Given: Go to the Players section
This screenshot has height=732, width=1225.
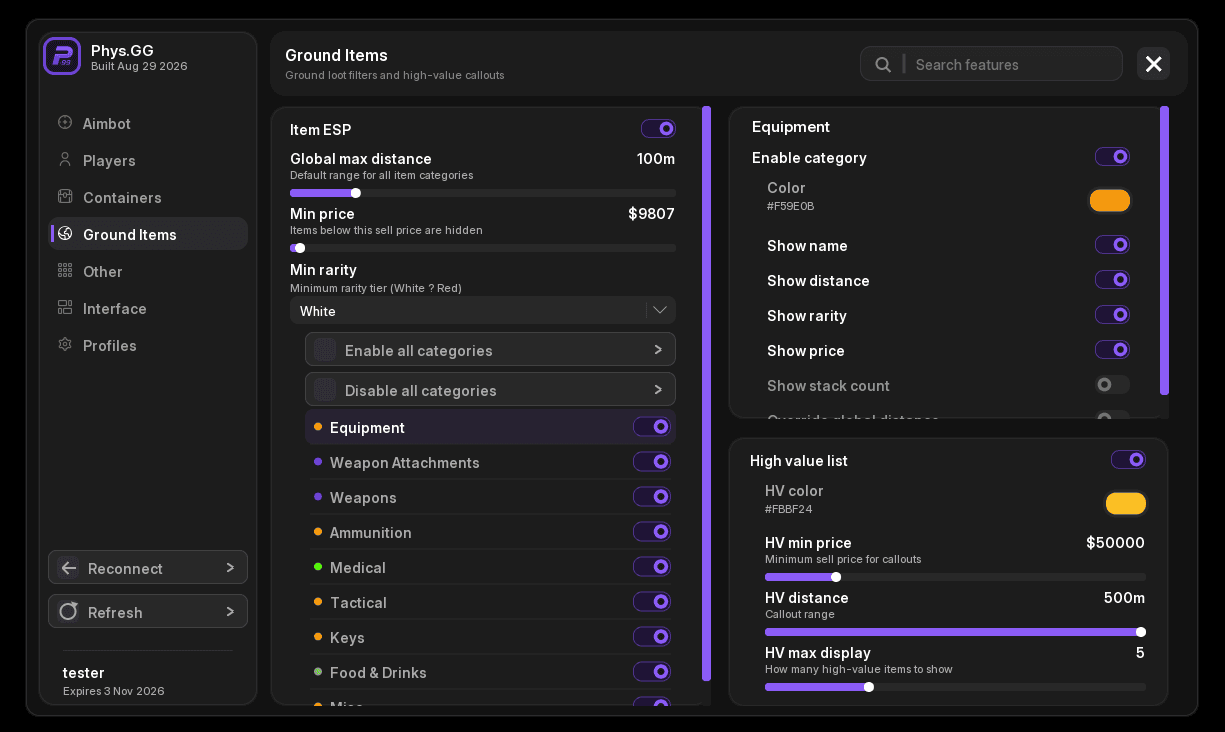Looking at the screenshot, I should (149, 161).
